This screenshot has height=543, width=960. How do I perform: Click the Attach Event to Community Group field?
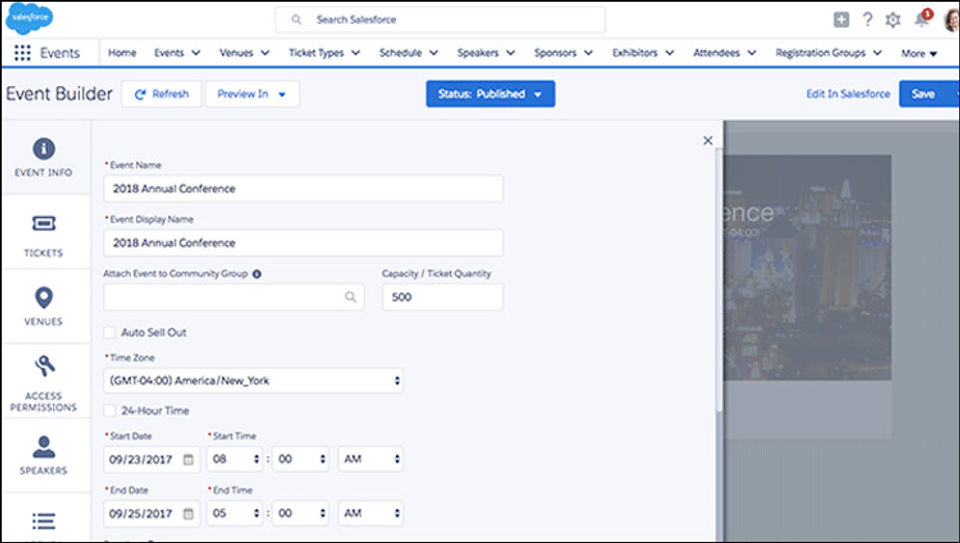coord(234,297)
